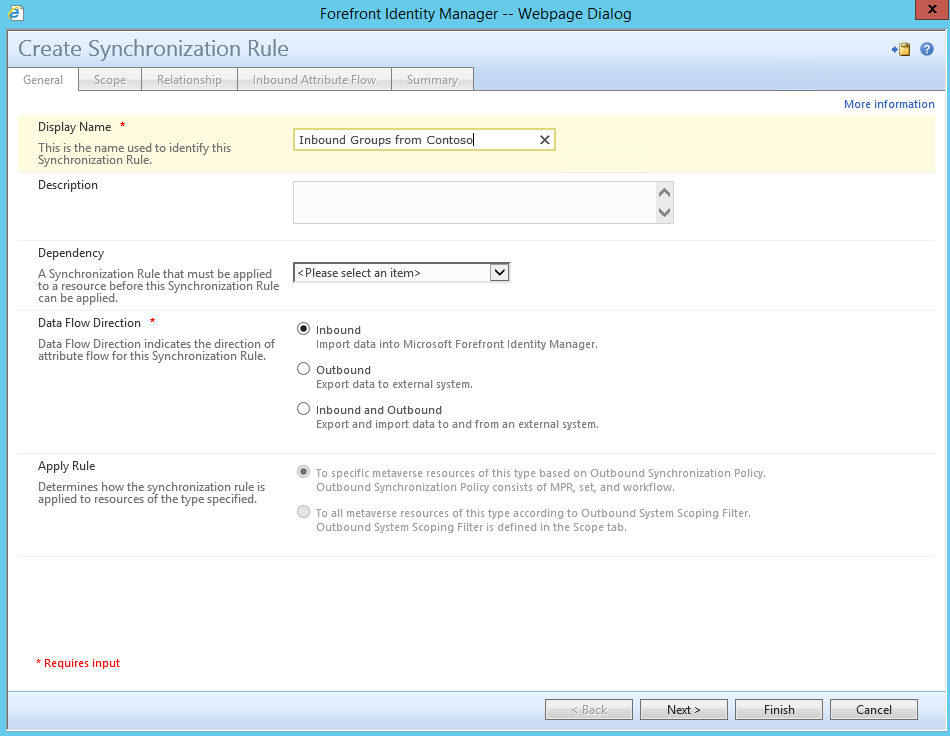Click the 'Data Flow Direction' label
950x736 pixels.
(89, 323)
